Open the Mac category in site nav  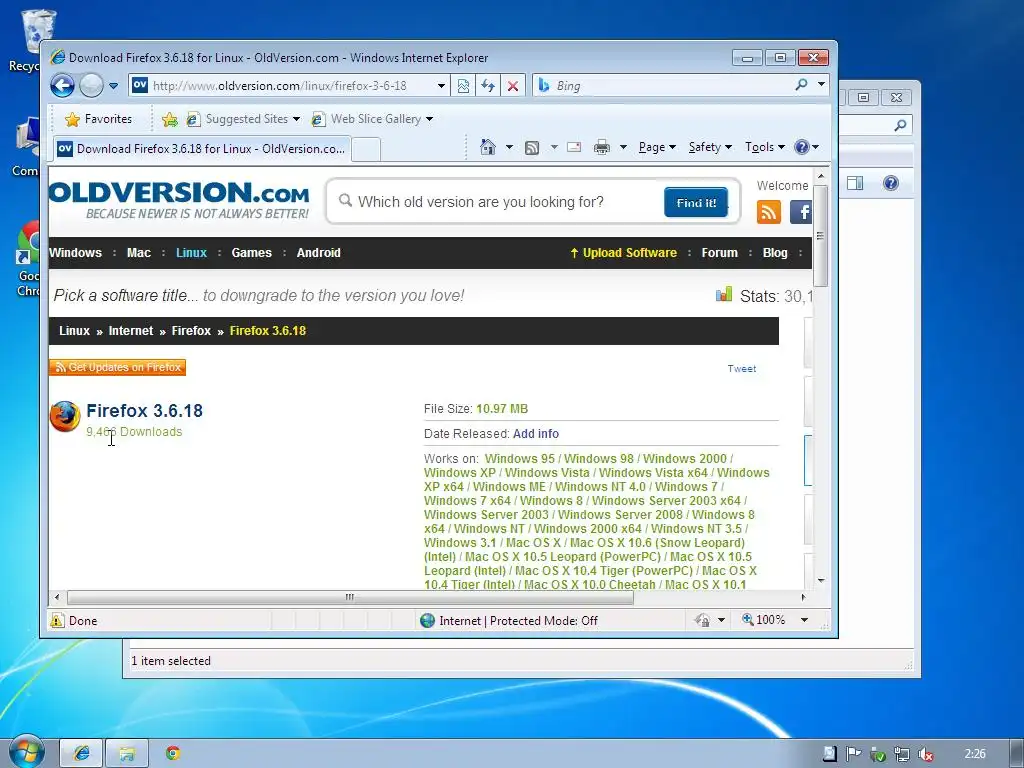tap(138, 253)
